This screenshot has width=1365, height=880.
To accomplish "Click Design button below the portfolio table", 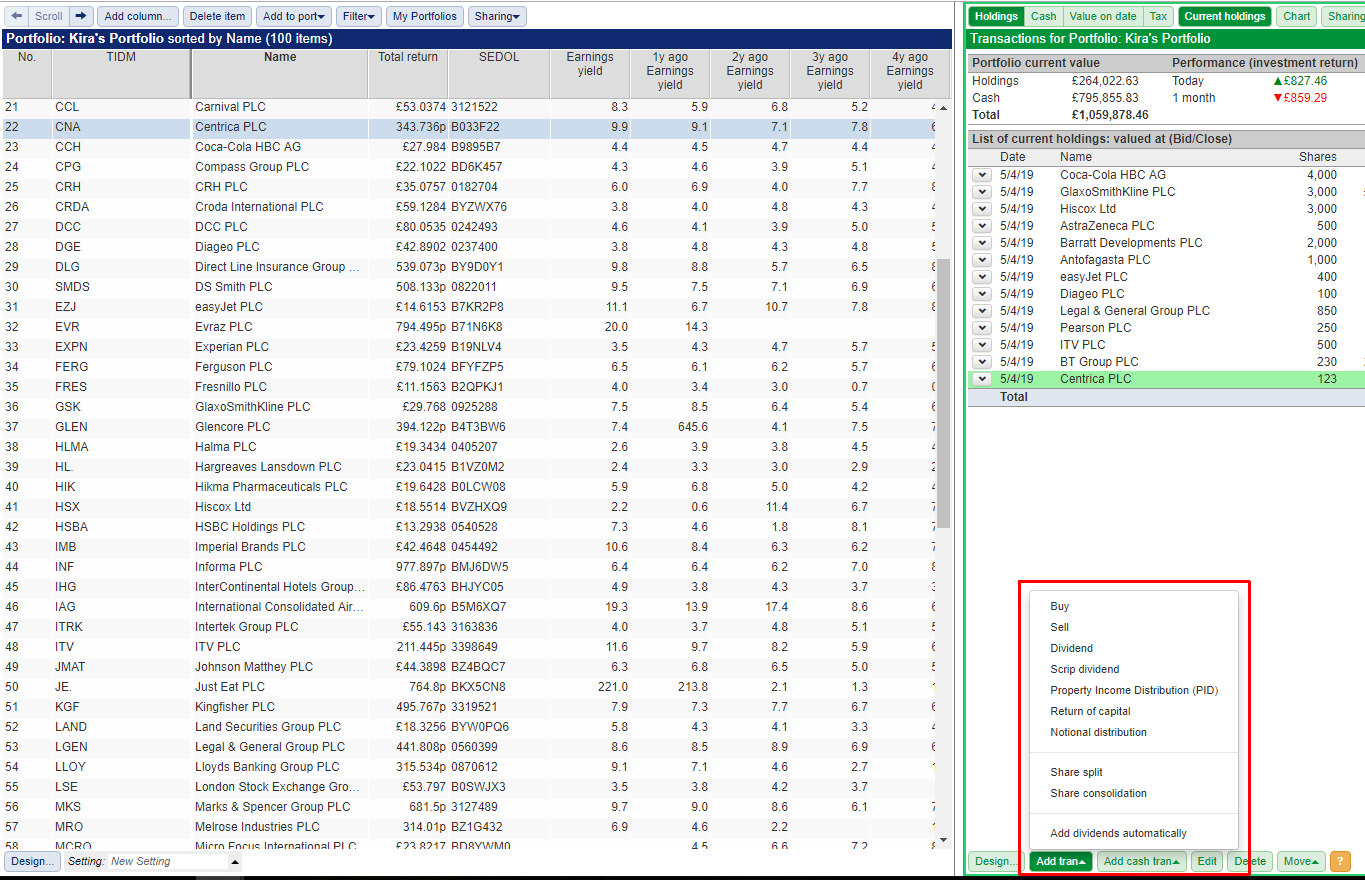I will click(x=33, y=861).
